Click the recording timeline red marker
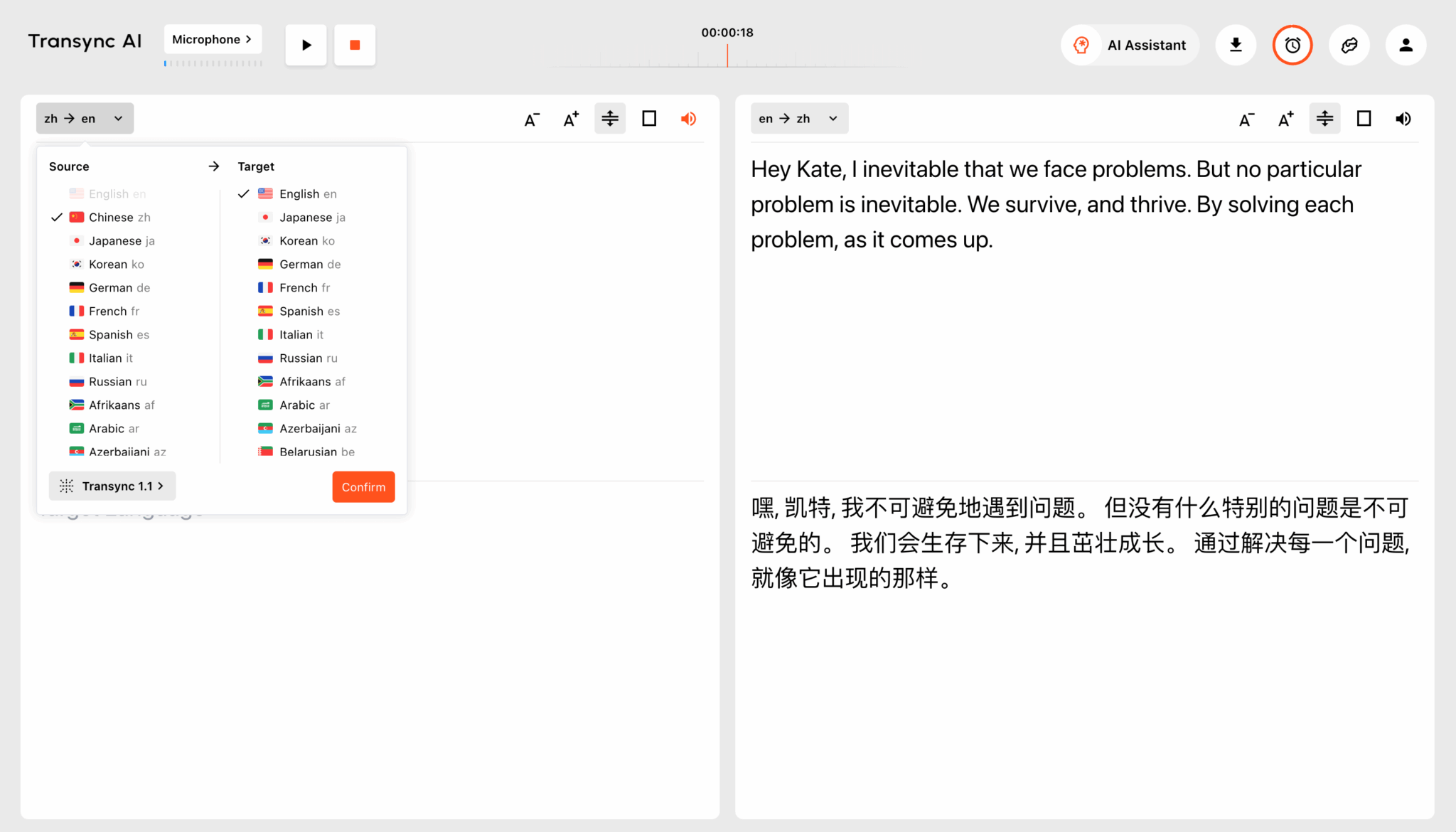 [x=727, y=55]
